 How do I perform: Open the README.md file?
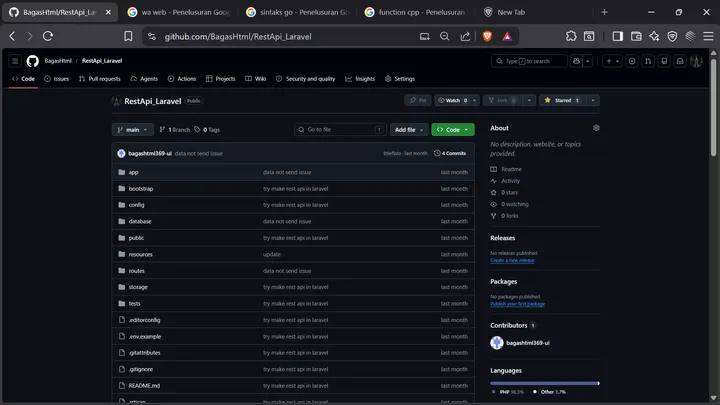tap(144, 386)
